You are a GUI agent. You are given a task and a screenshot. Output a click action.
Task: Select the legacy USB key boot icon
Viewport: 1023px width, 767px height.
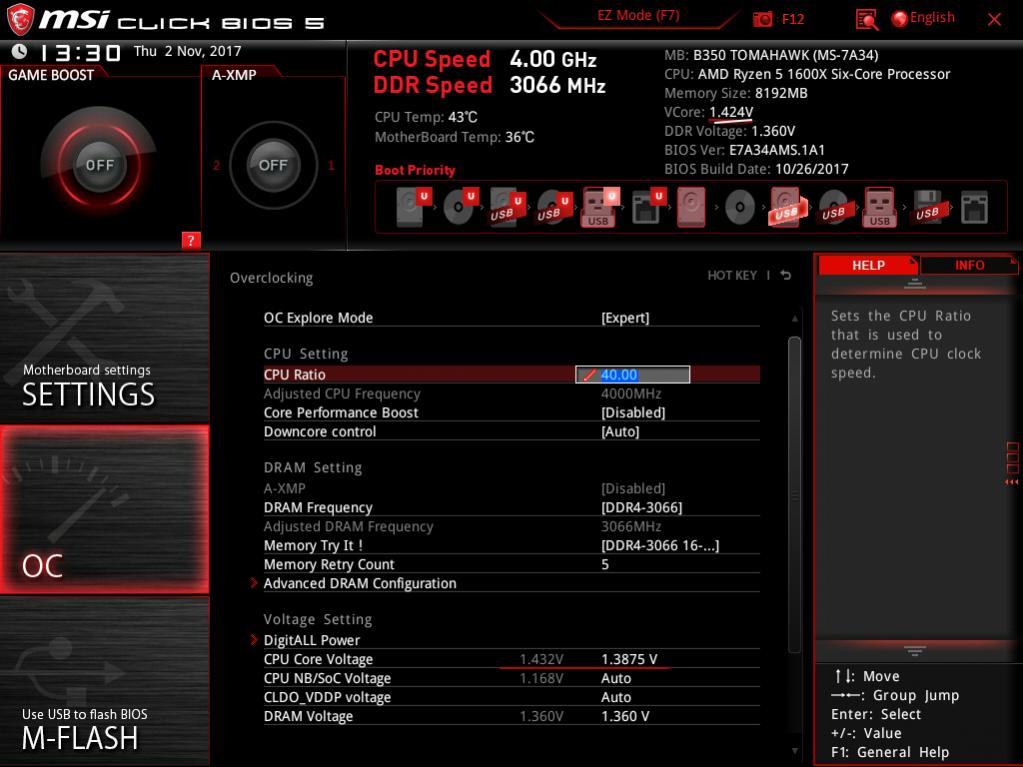pyautogui.click(x=879, y=207)
